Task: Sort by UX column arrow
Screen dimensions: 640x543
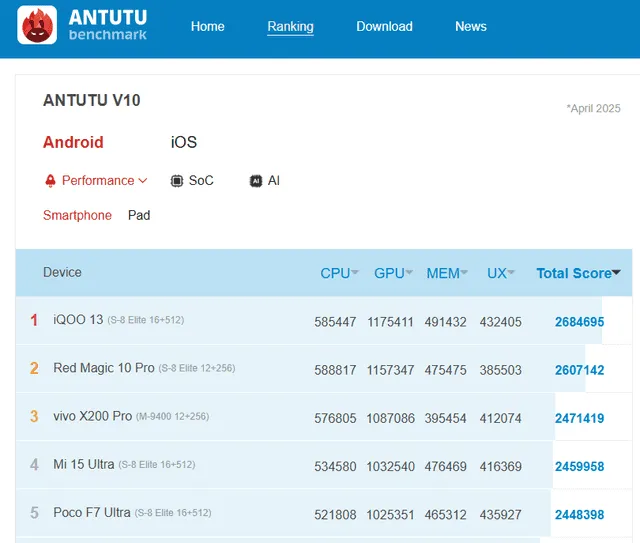Action: tap(511, 272)
